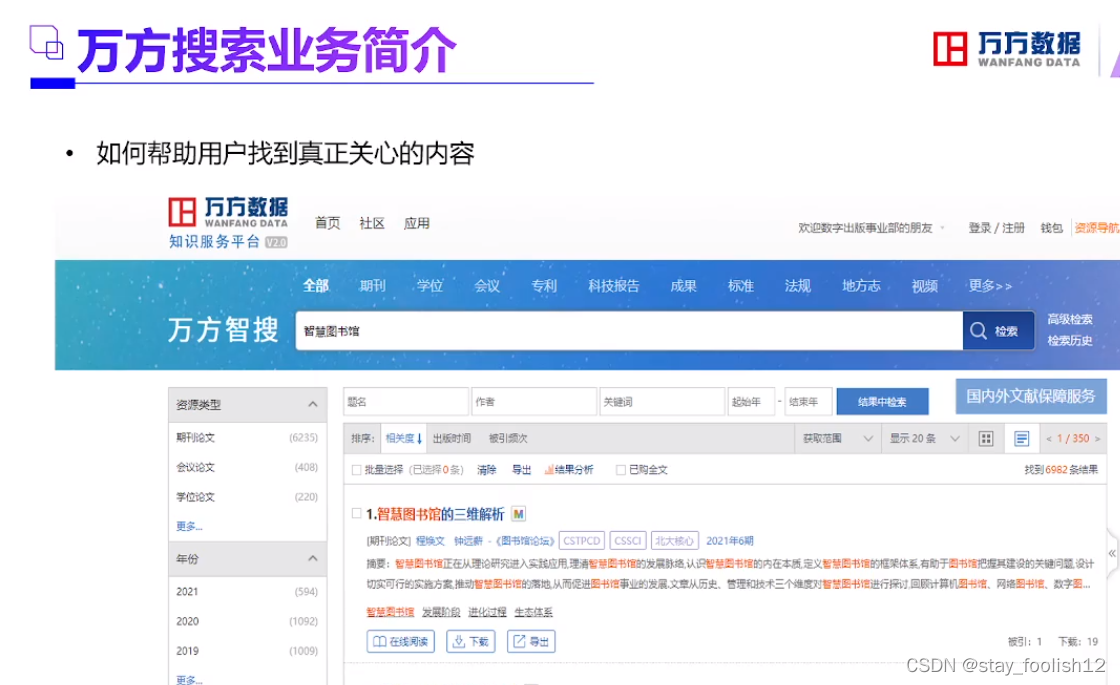Select the 法规 search tab
The width and height of the screenshot is (1120, 685).
[798, 286]
